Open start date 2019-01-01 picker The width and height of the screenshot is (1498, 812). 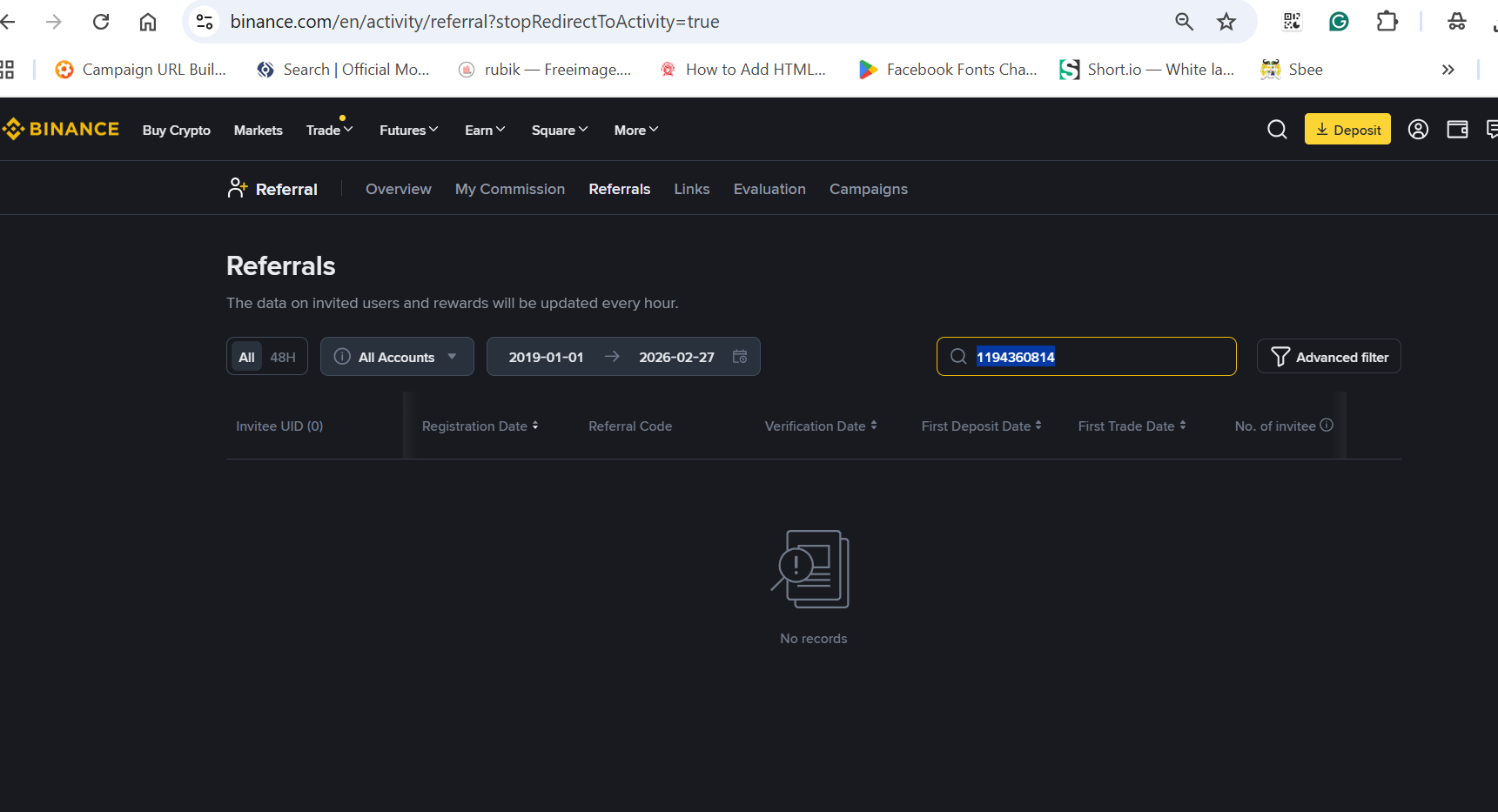(546, 357)
